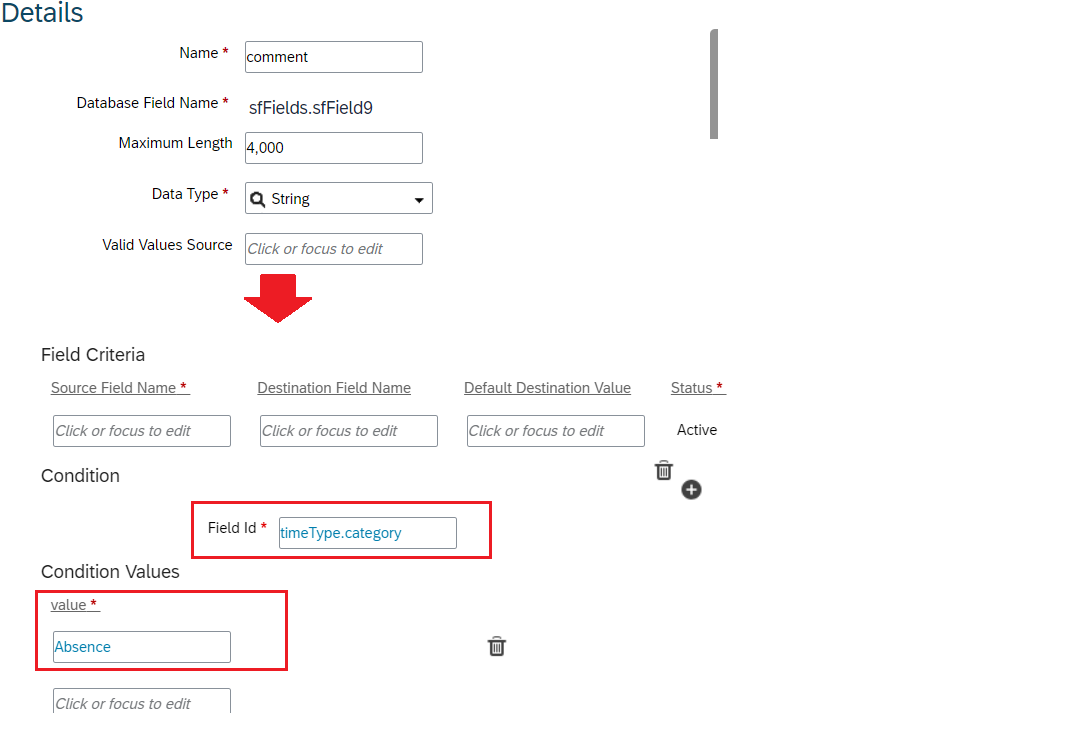Edit the Maximum Length field
Image resolution: width=1075 pixels, height=732 pixels.
pos(334,148)
